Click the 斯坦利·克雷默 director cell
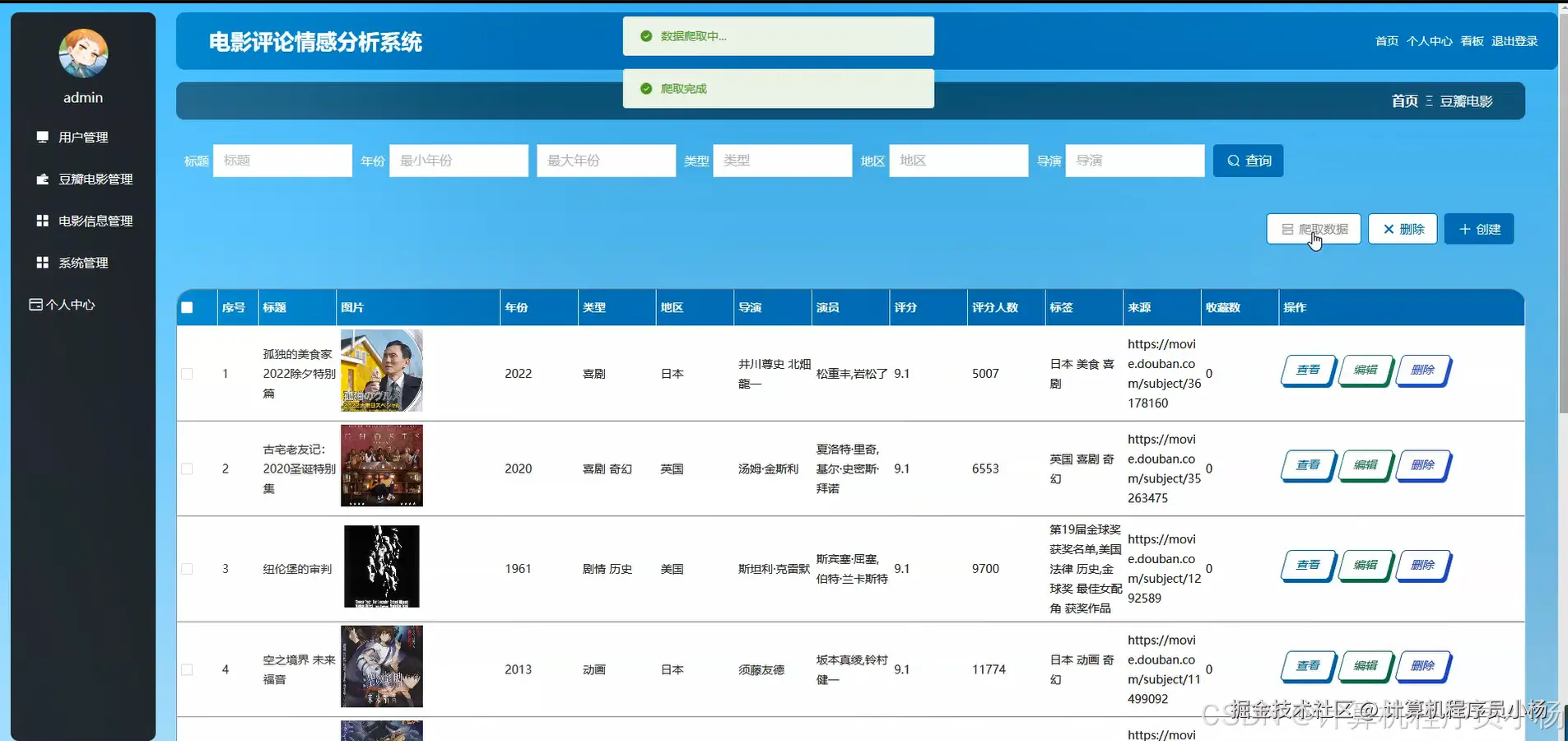 pyautogui.click(x=774, y=569)
